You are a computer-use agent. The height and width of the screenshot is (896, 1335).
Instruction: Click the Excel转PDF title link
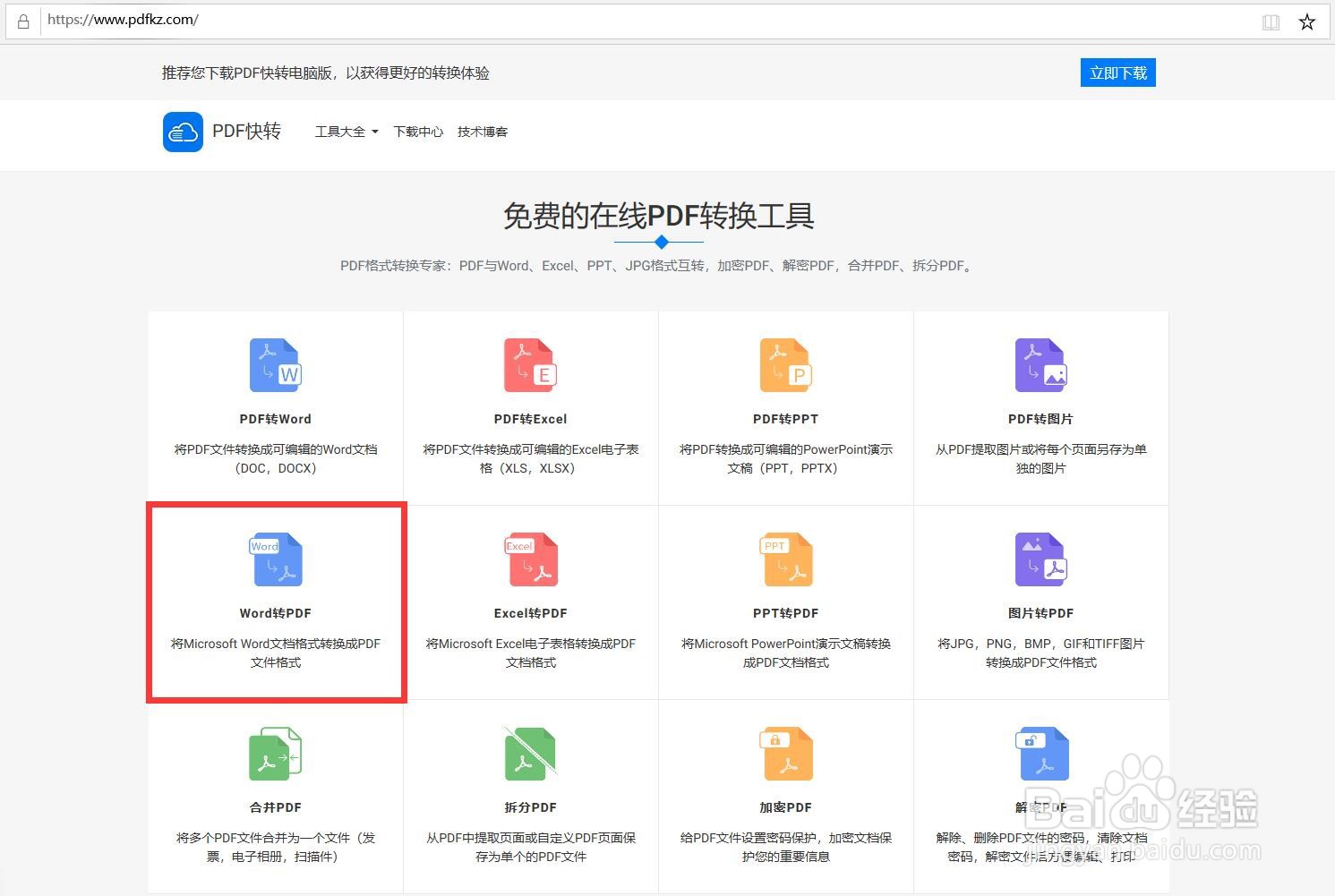point(531,613)
